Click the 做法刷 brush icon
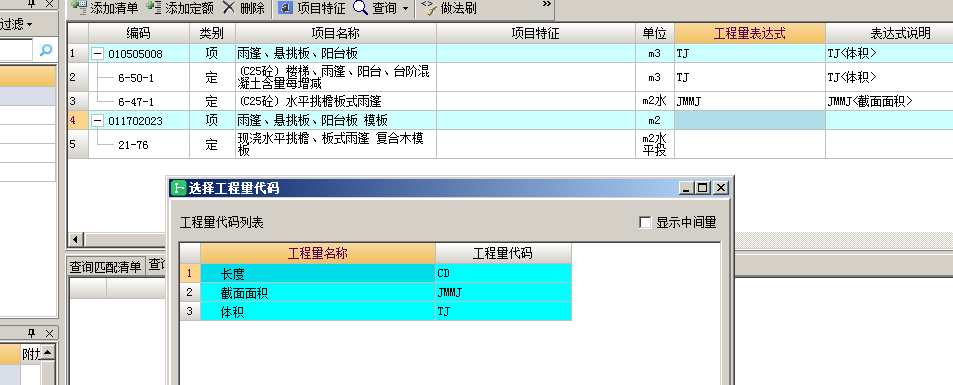The width and height of the screenshot is (953, 385). point(429,8)
